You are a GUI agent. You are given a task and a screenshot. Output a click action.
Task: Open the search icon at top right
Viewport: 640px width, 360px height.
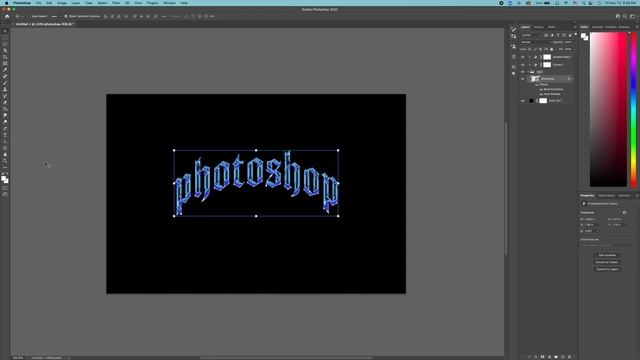click(x=625, y=16)
